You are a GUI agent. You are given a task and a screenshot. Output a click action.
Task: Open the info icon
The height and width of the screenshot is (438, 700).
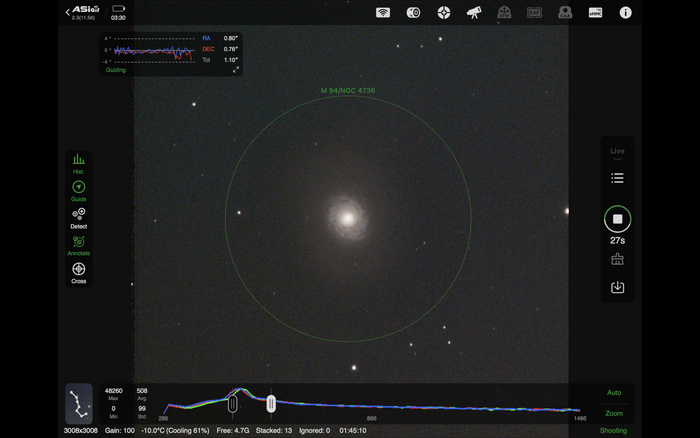pyautogui.click(x=626, y=13)
